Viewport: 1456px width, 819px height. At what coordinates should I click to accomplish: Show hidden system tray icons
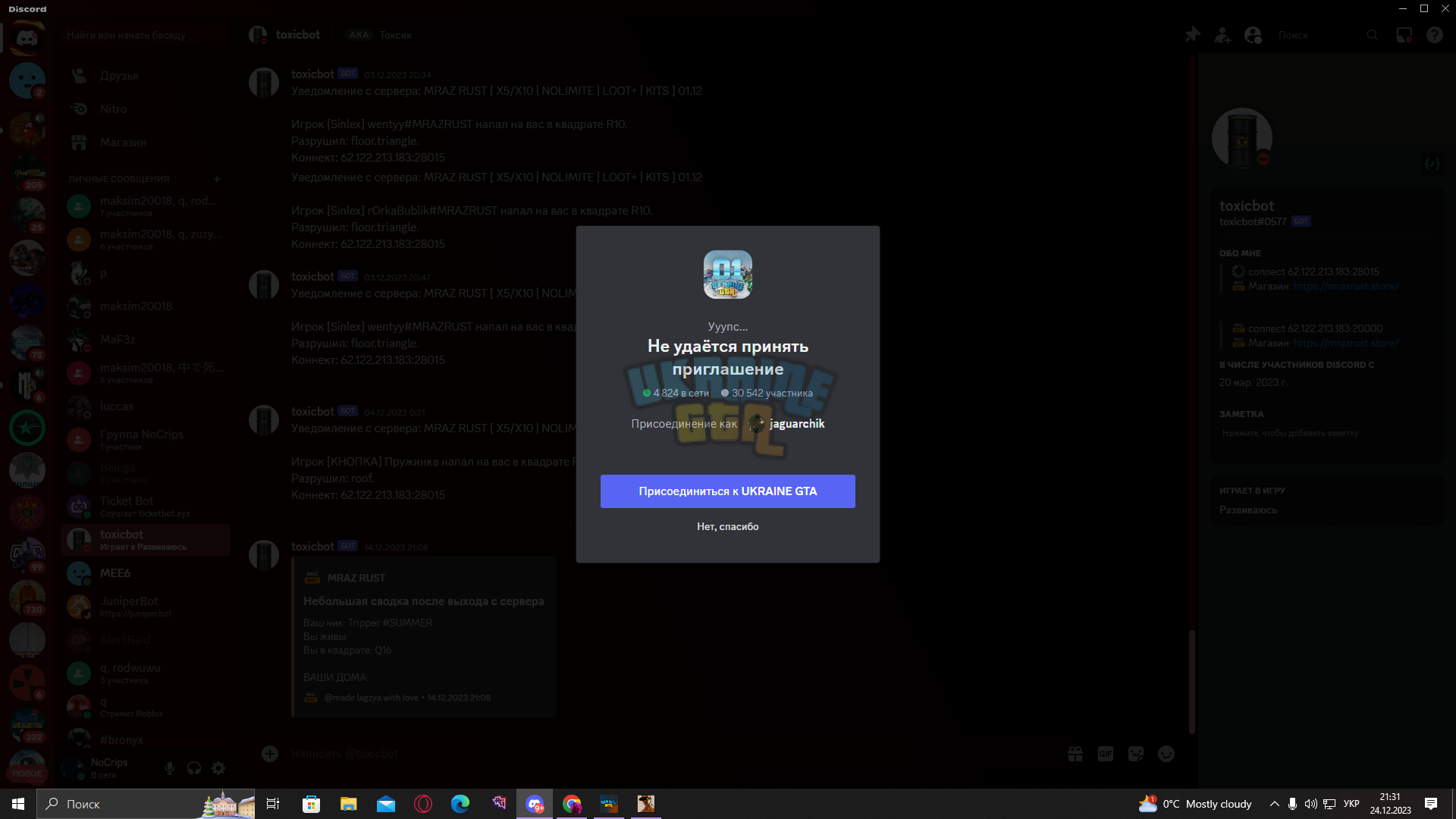pos(1274,804)
